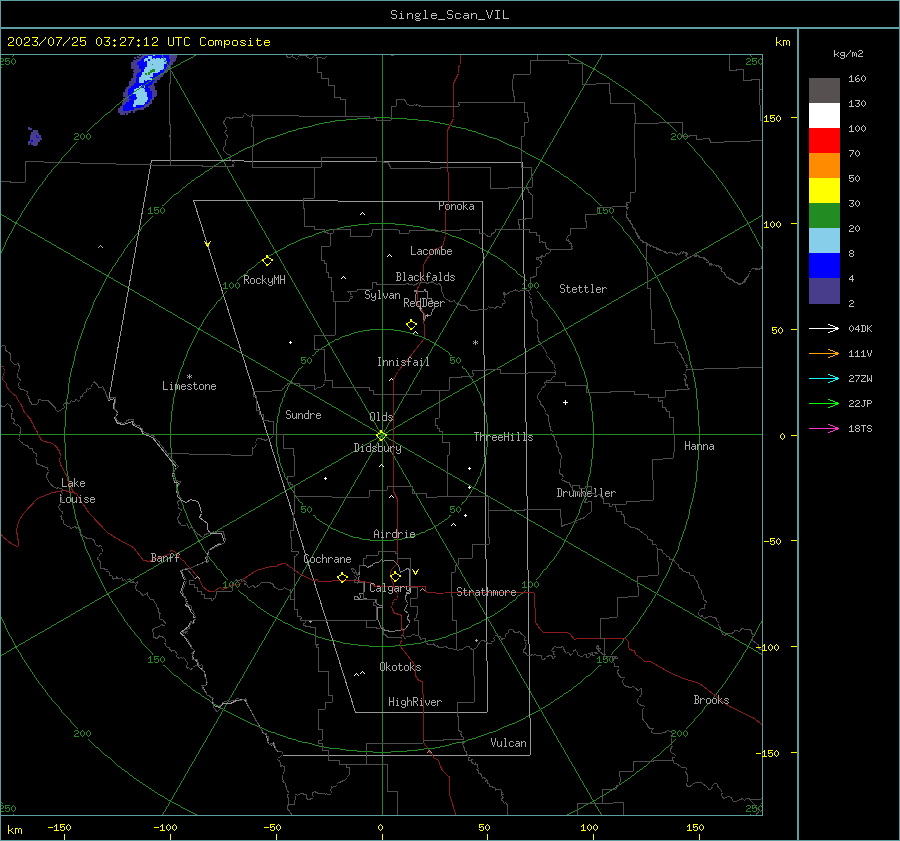
Task: Click the Single_Scan_VIL title text
Action: [449, 15]
